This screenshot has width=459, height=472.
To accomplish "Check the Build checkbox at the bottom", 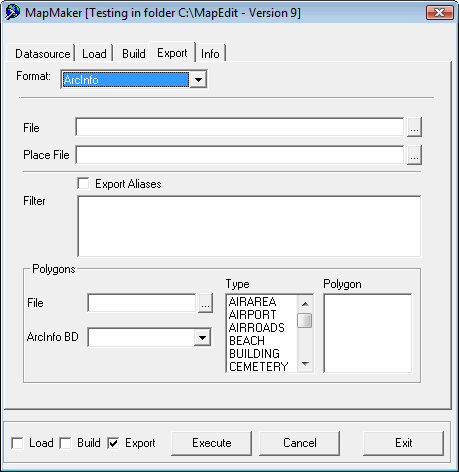I will pyautogui.click(x=65, y=443).
